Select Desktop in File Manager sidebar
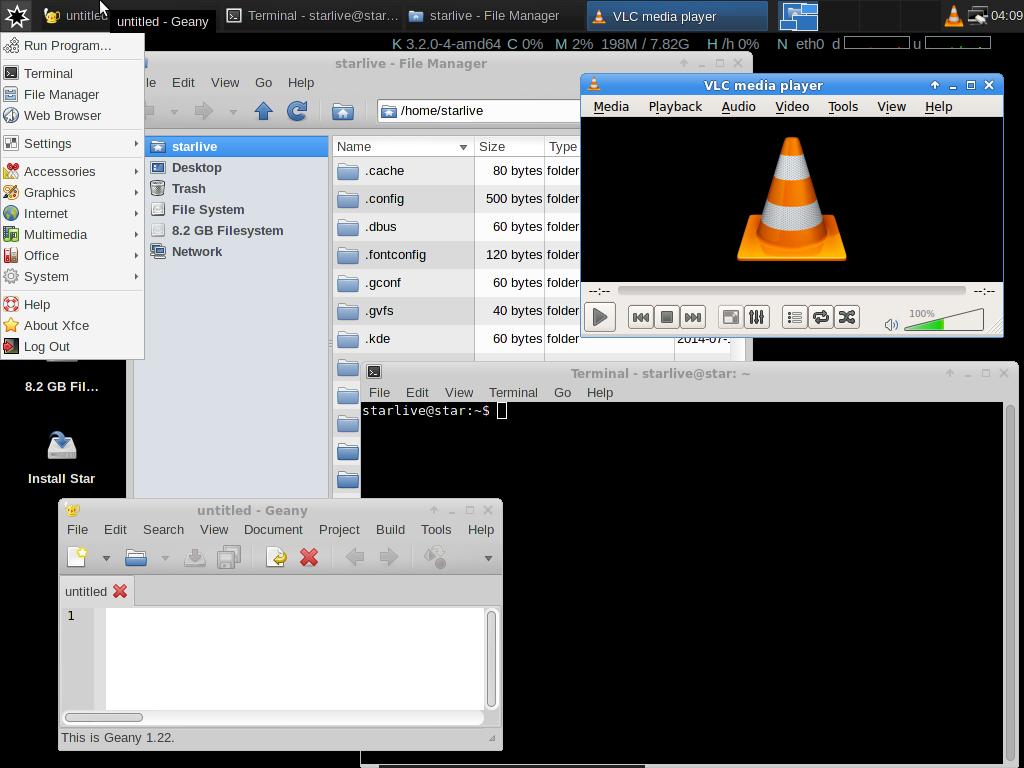The height and width of the screenshot is (768, 1024). pos(236,168)
